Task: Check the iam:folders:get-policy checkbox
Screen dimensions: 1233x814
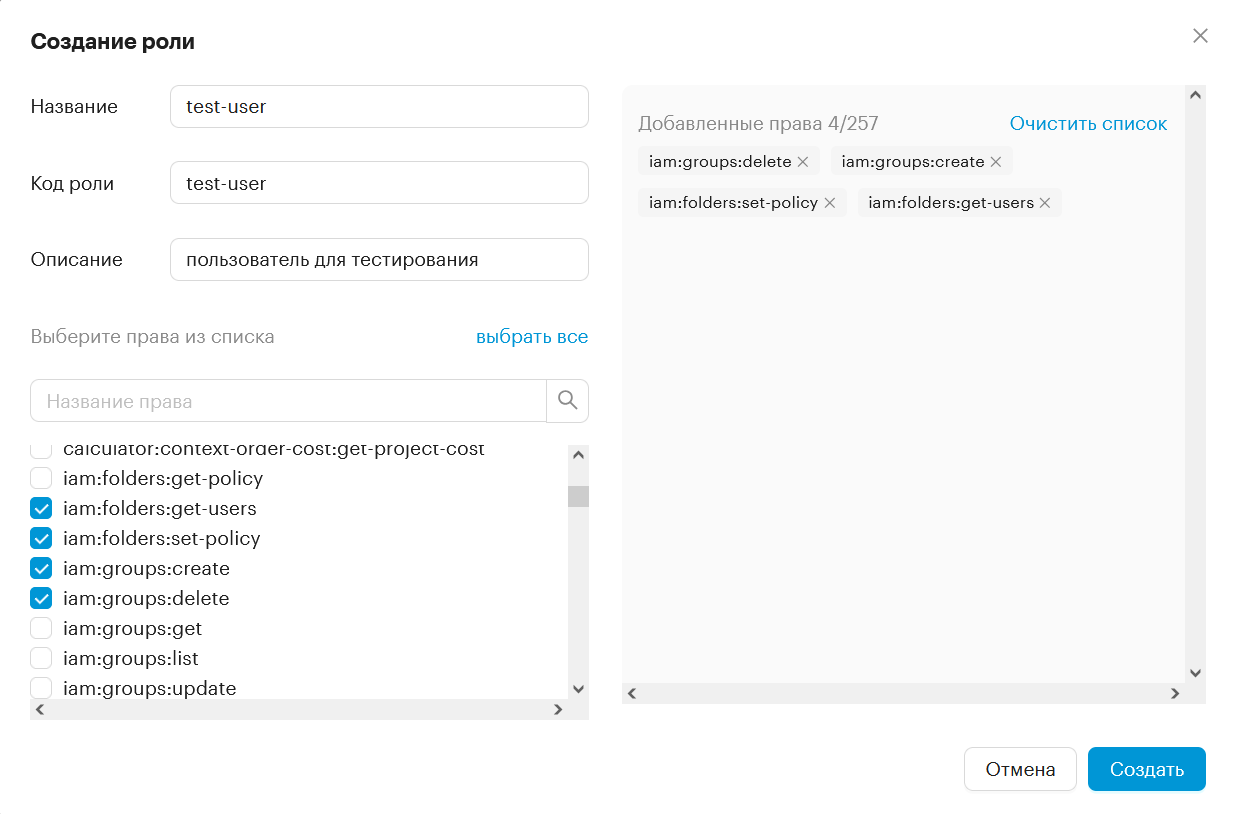Action: [41, 478]
